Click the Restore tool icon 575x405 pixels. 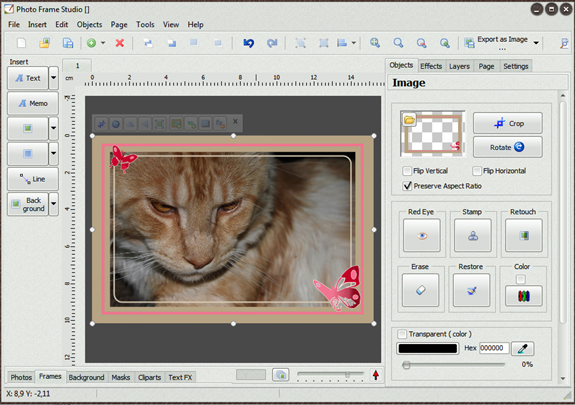click(x=471, y=290)
